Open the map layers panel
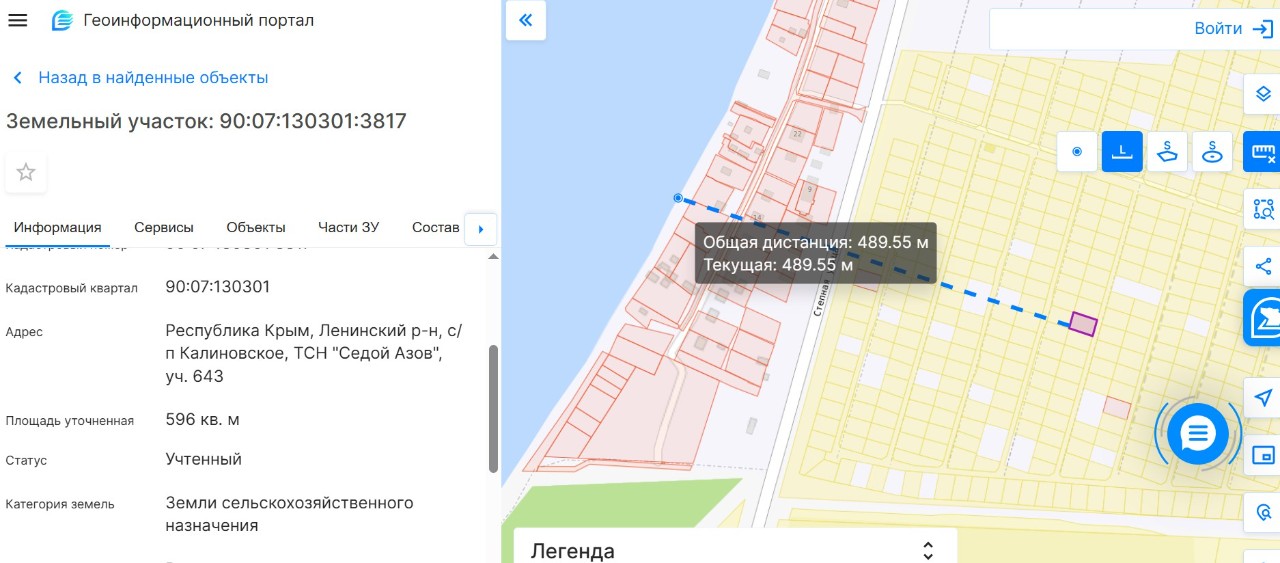This screenshot has width=1280, height=563. pos(1263,95)
